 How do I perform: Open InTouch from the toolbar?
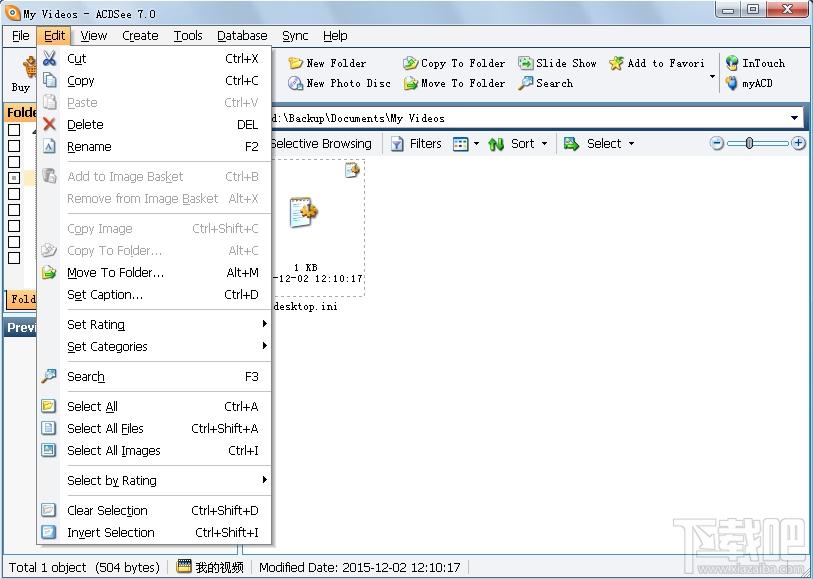pos(756,63)
